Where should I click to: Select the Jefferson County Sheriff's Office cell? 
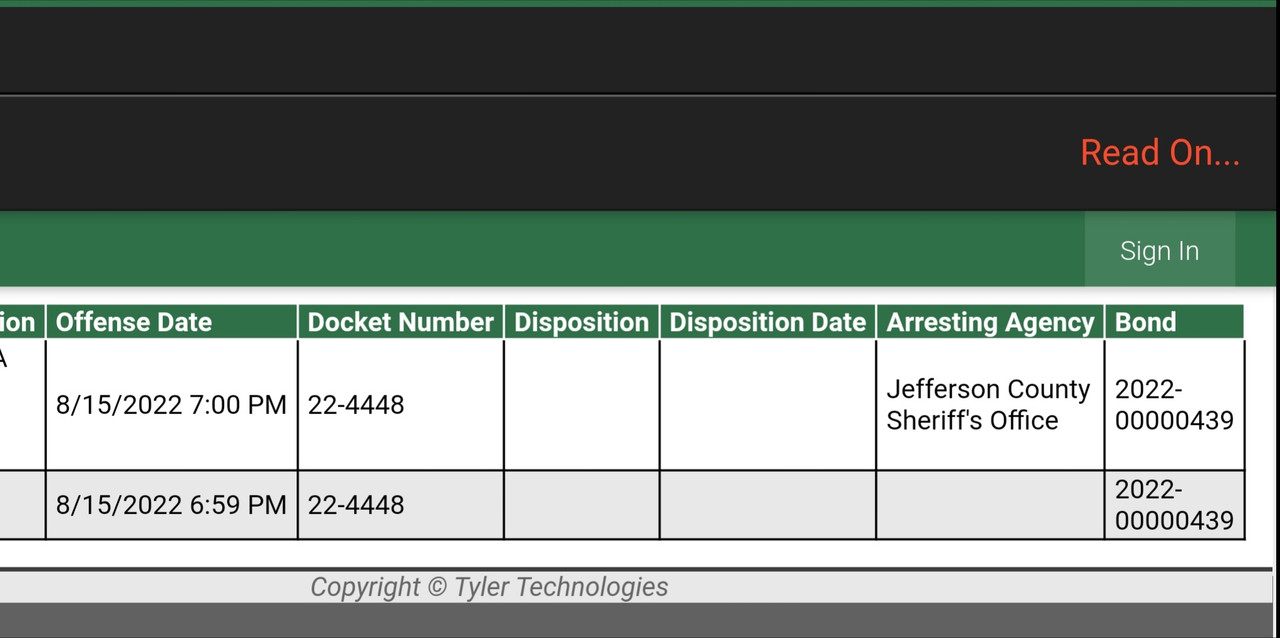(990, 405)
